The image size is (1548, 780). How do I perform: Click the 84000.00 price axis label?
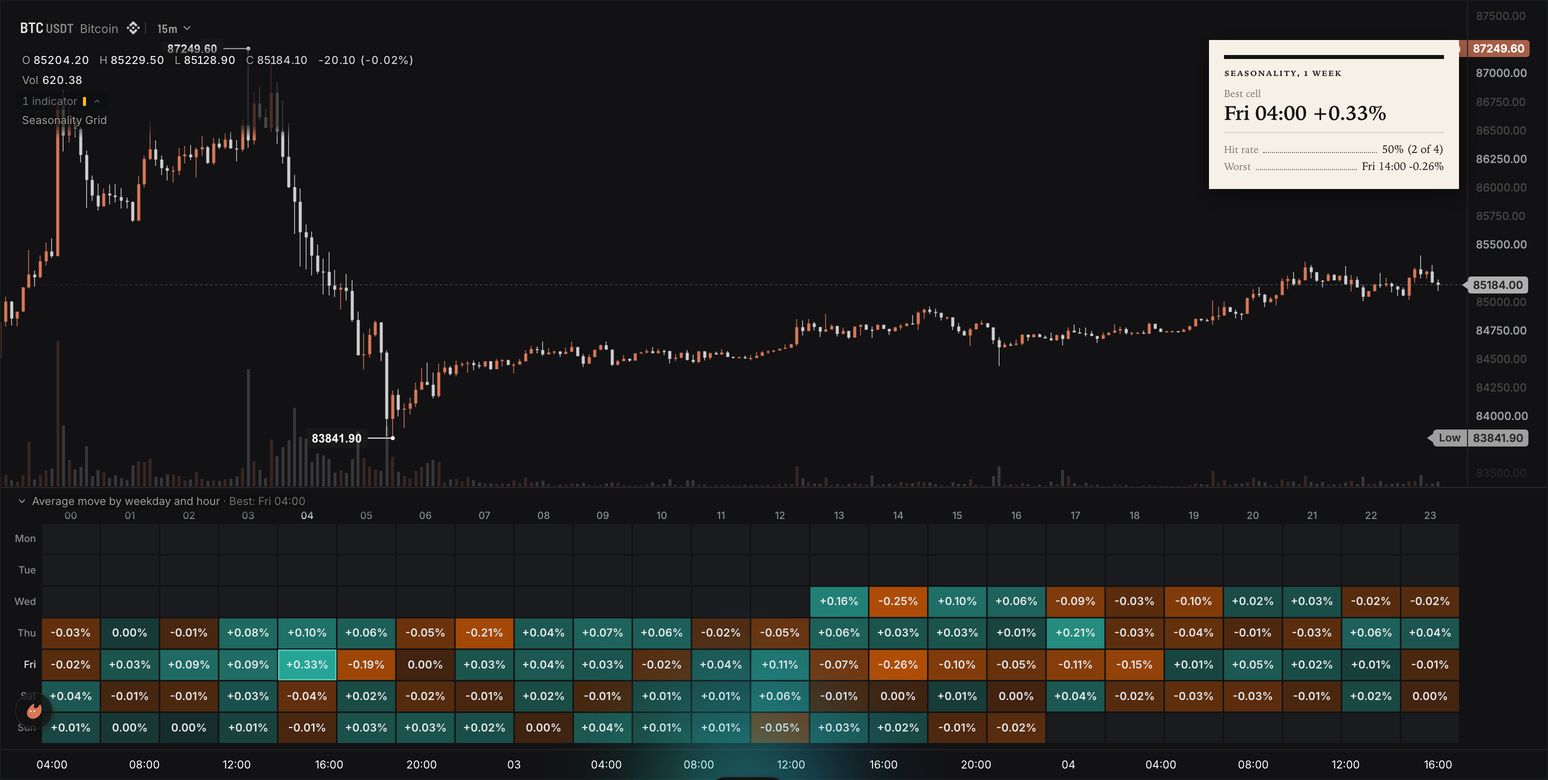coord(1500,416)
